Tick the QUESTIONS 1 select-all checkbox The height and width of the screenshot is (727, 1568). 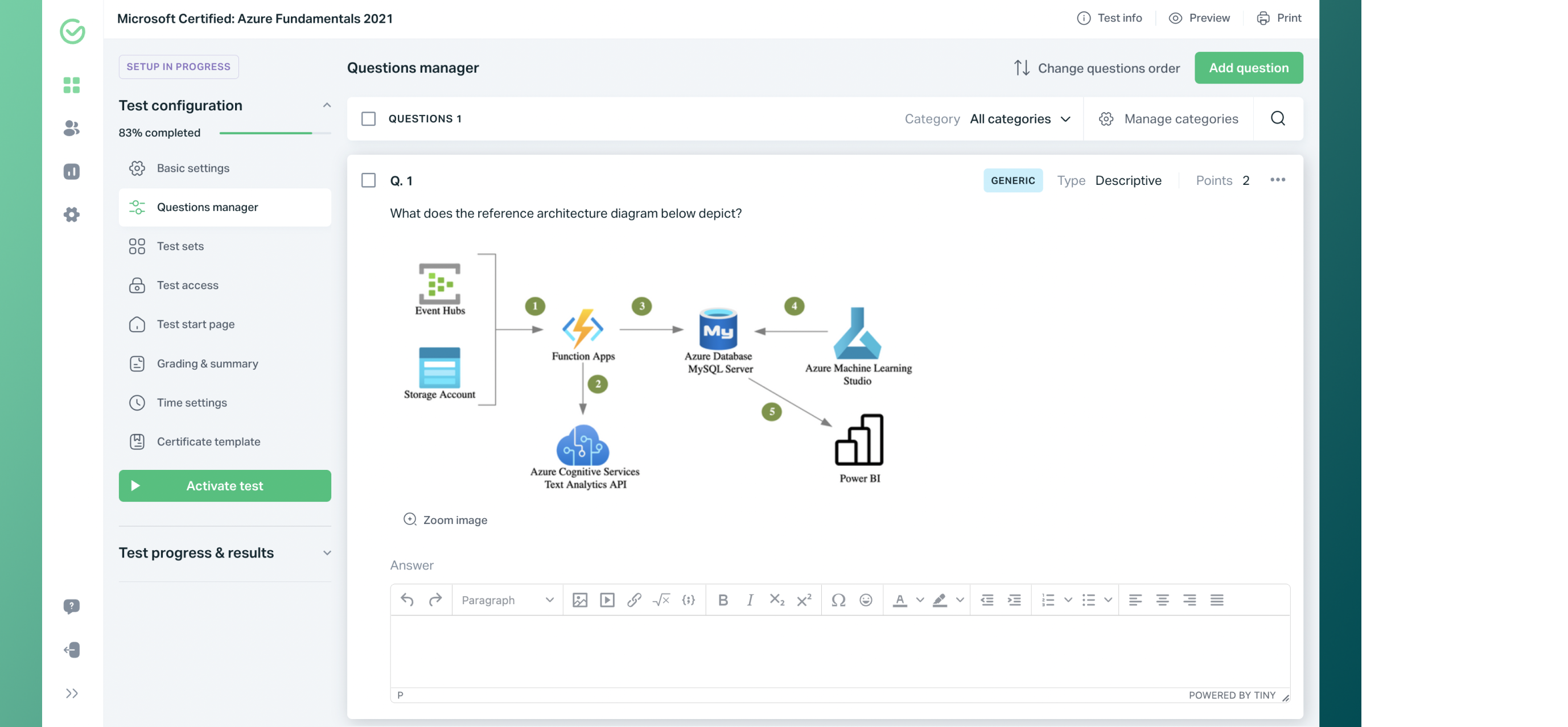(368, 119)
